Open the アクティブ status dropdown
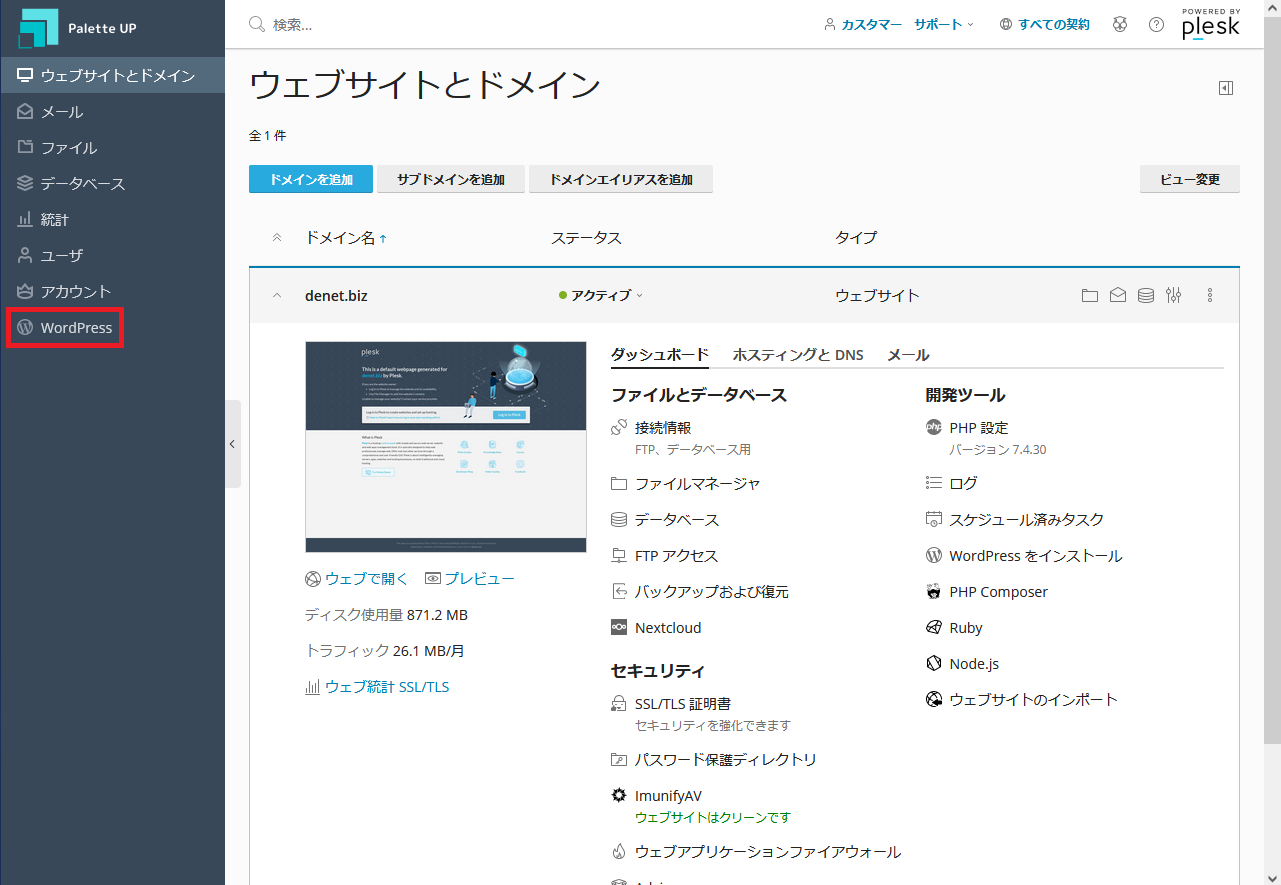The width and height of the screenshot is (1281, 885). 601,295
